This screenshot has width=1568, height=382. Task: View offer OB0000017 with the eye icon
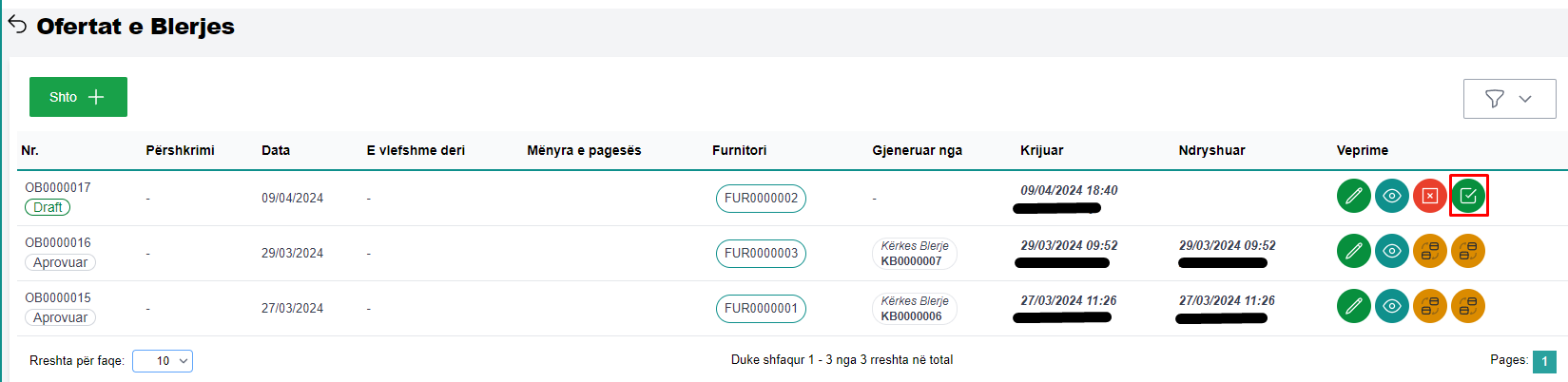click(x=1391, y=197)
